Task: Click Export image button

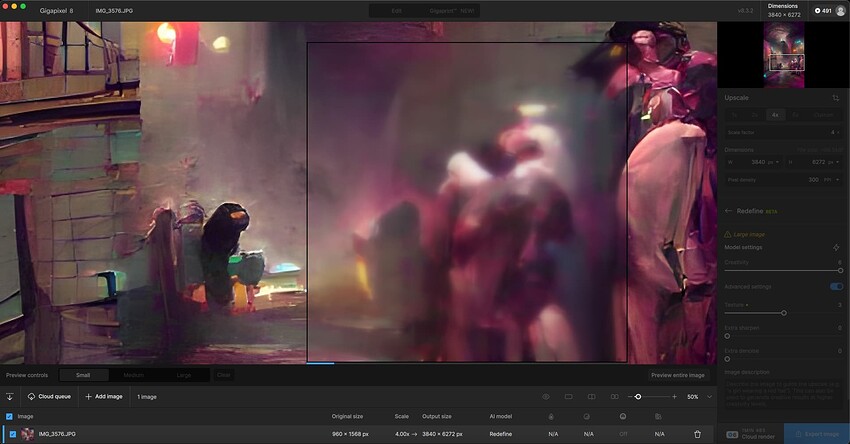Action: click(x=817, y=434)
